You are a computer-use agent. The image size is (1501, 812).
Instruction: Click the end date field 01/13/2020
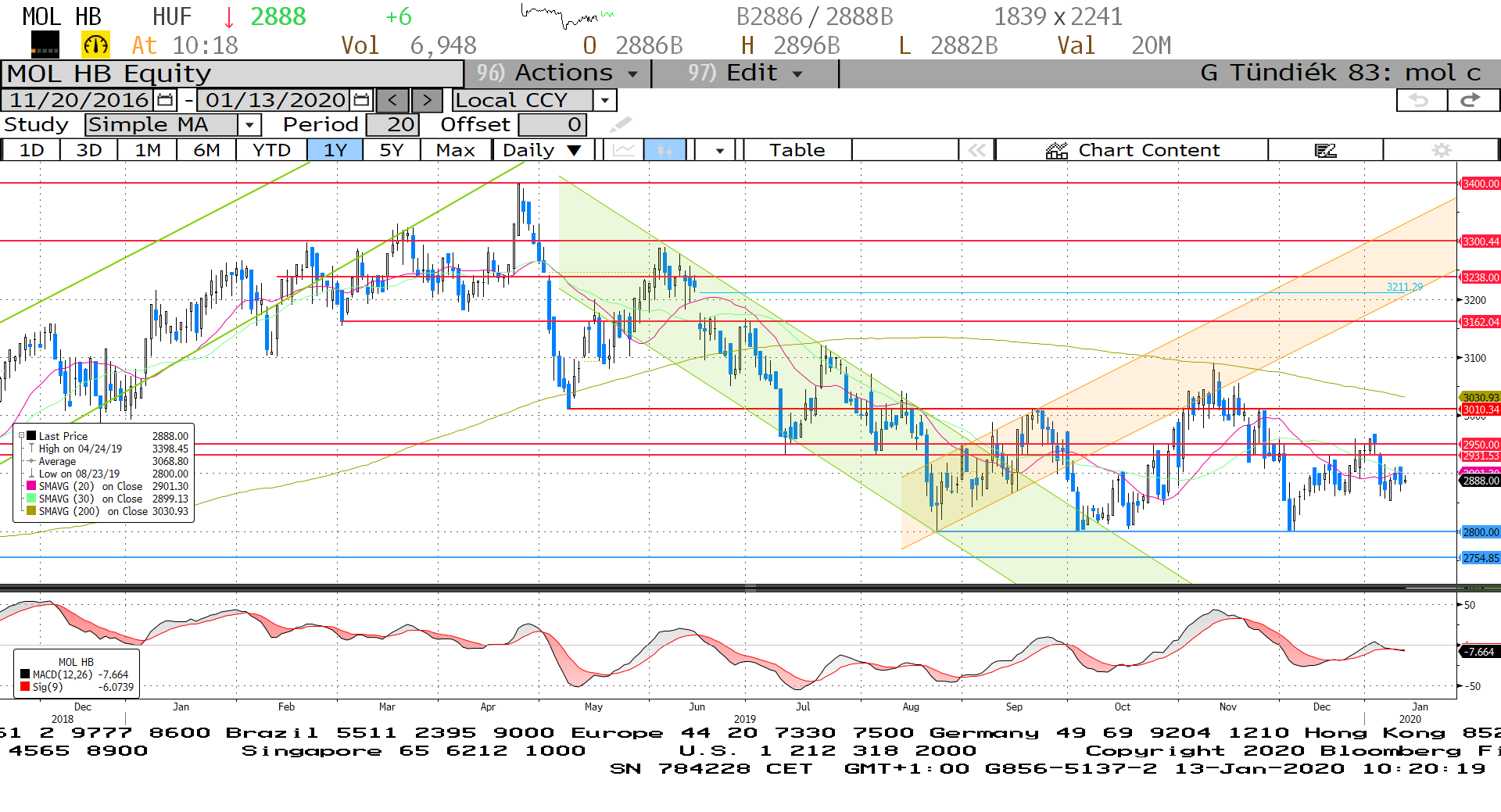coord(275,100)
